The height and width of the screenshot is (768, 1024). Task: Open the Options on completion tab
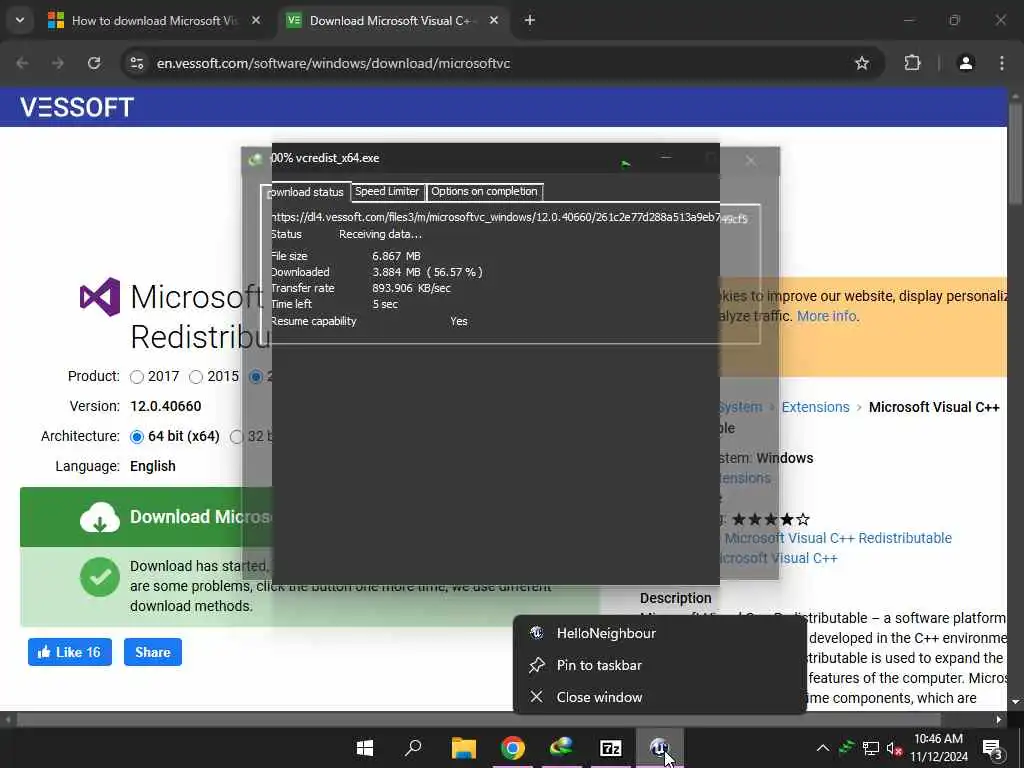484,191
